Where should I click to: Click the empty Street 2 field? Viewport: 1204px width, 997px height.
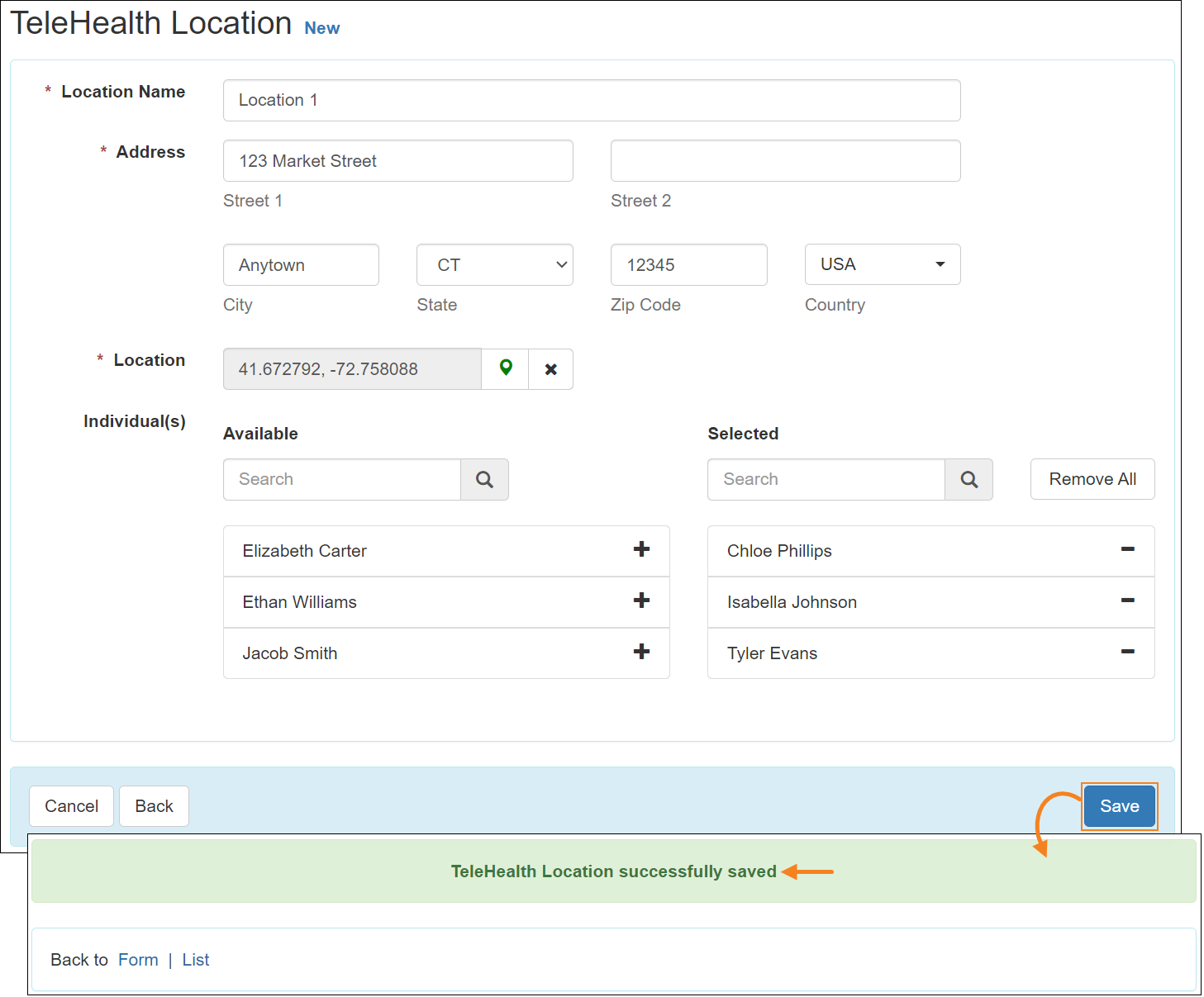click(x=786, y=160)
